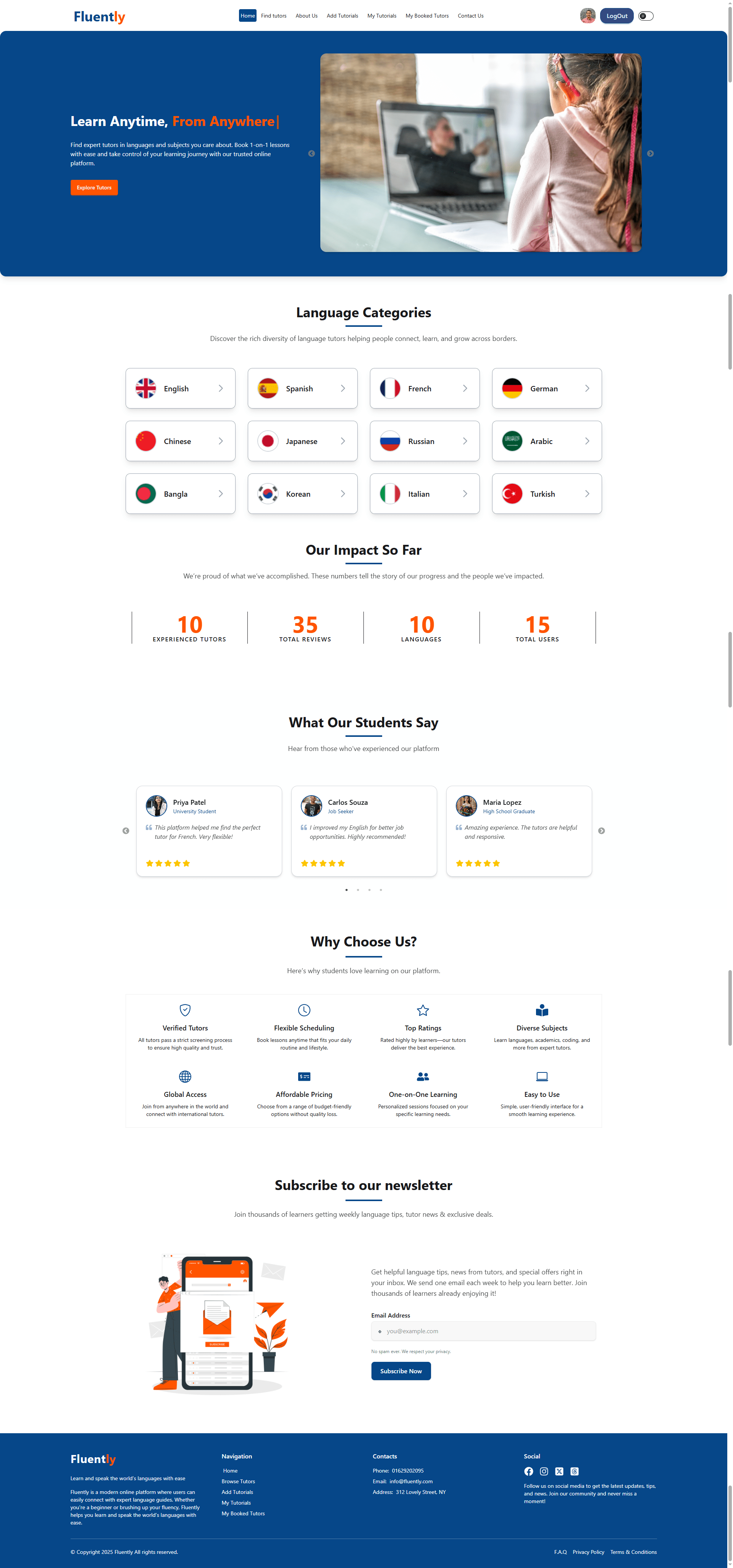Toggle the dark mode switch
This screenshot has width=733, height=1568.
click(646, 16)
